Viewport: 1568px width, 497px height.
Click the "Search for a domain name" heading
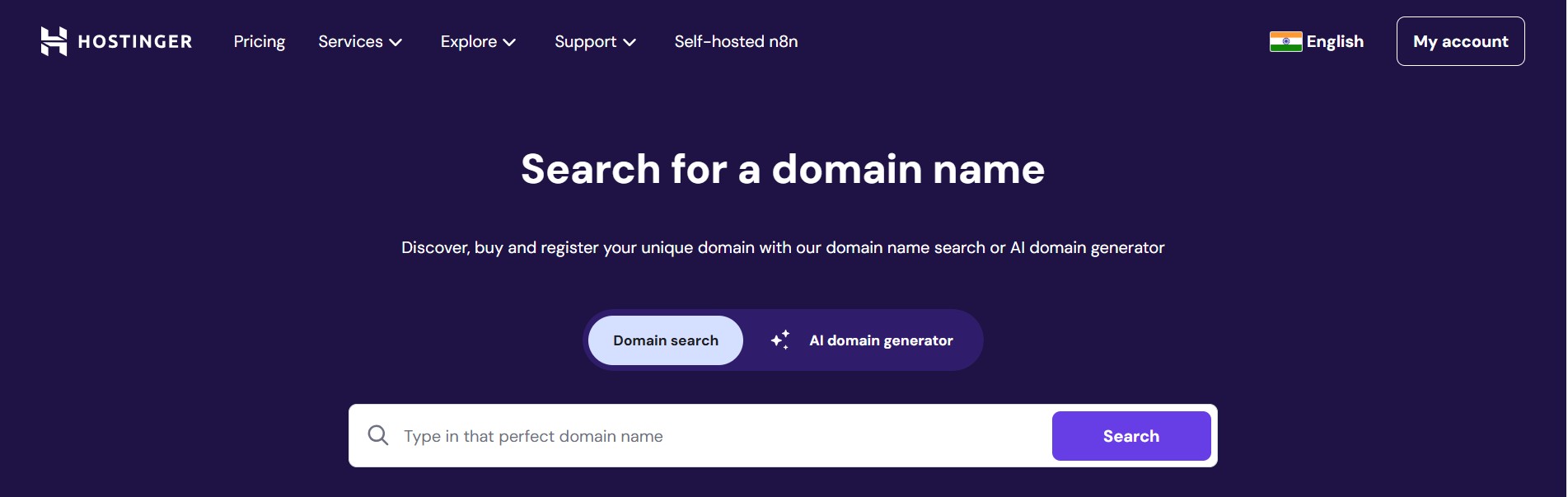click(x=783, y=170)
